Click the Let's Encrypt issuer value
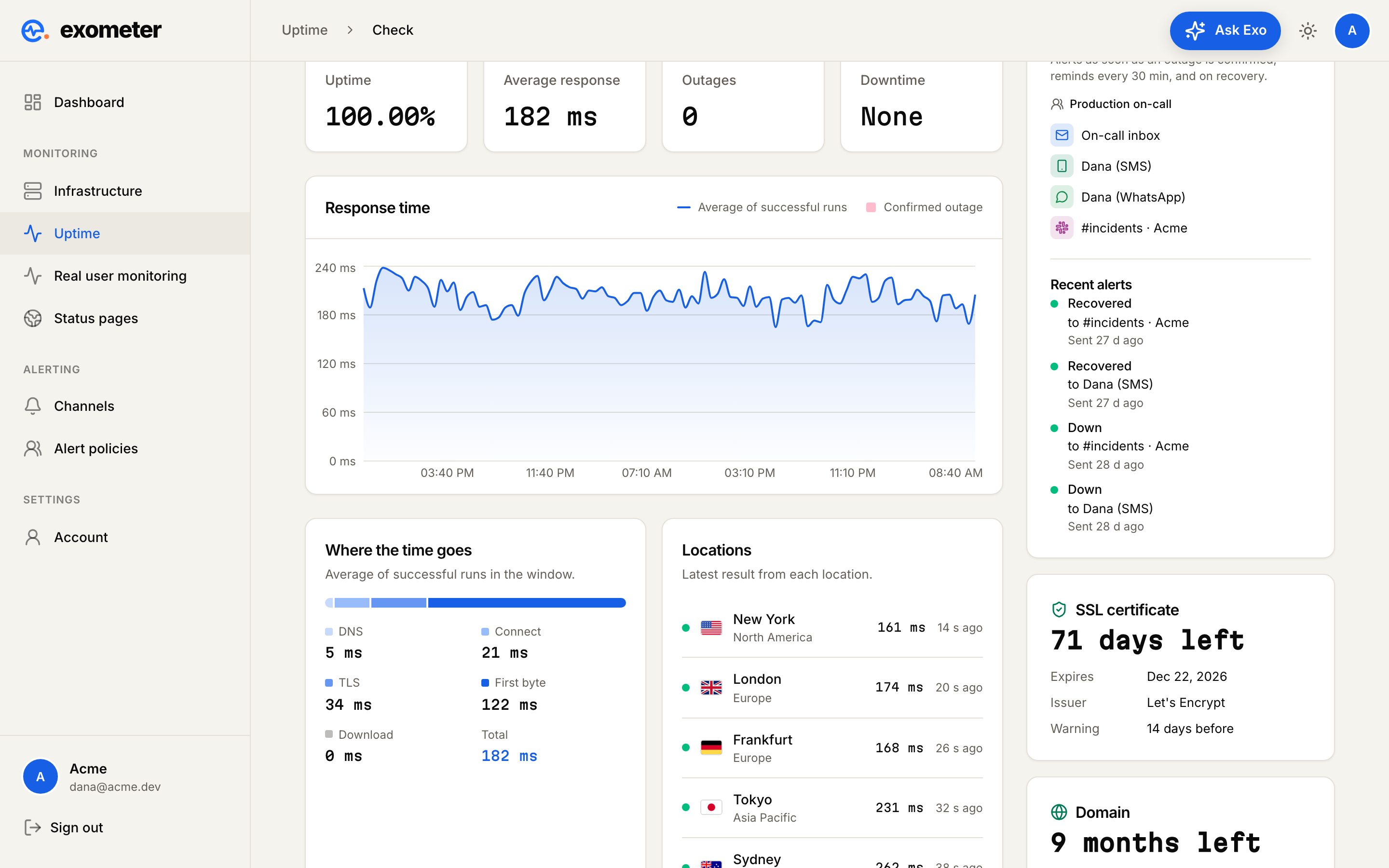The image size is (1389, 868). [x=1185, y=703]
